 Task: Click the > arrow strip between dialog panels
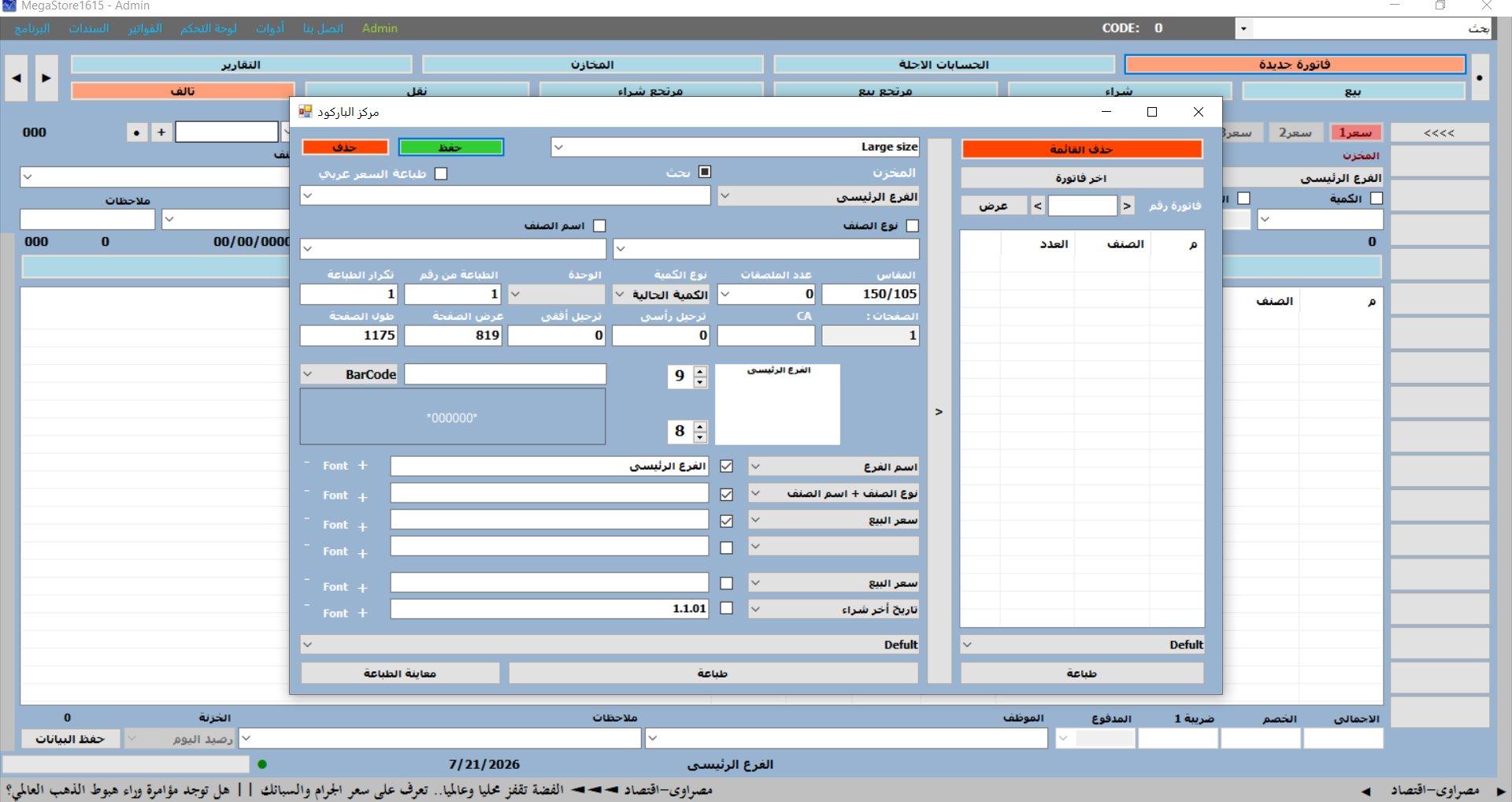point(939,411)
